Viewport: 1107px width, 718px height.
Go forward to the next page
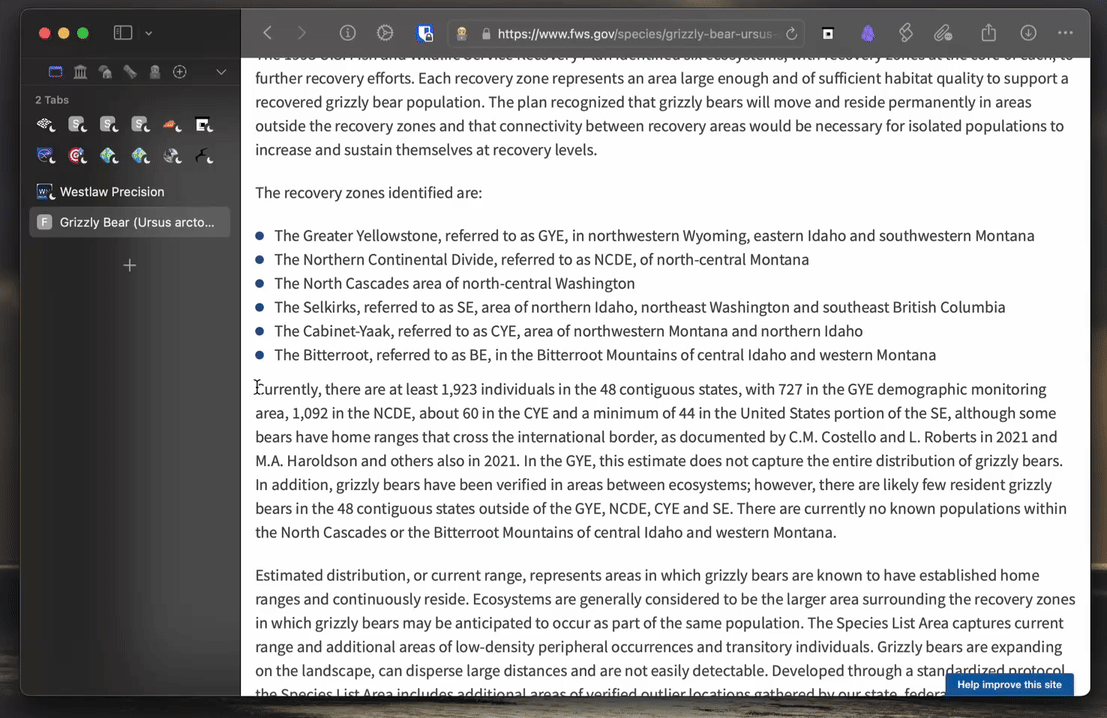point(301,32)
